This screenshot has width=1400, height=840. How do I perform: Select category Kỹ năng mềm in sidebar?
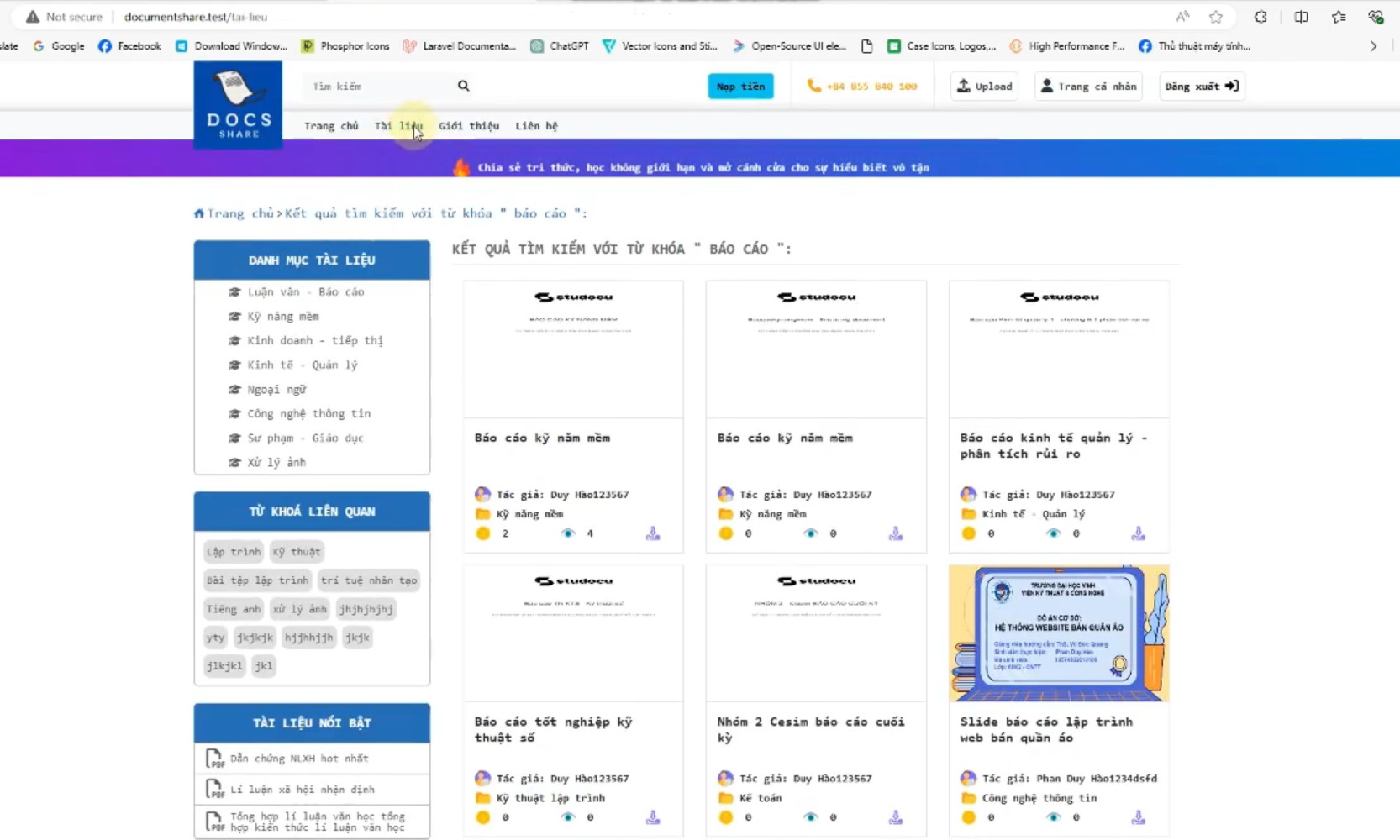point(283,317)
